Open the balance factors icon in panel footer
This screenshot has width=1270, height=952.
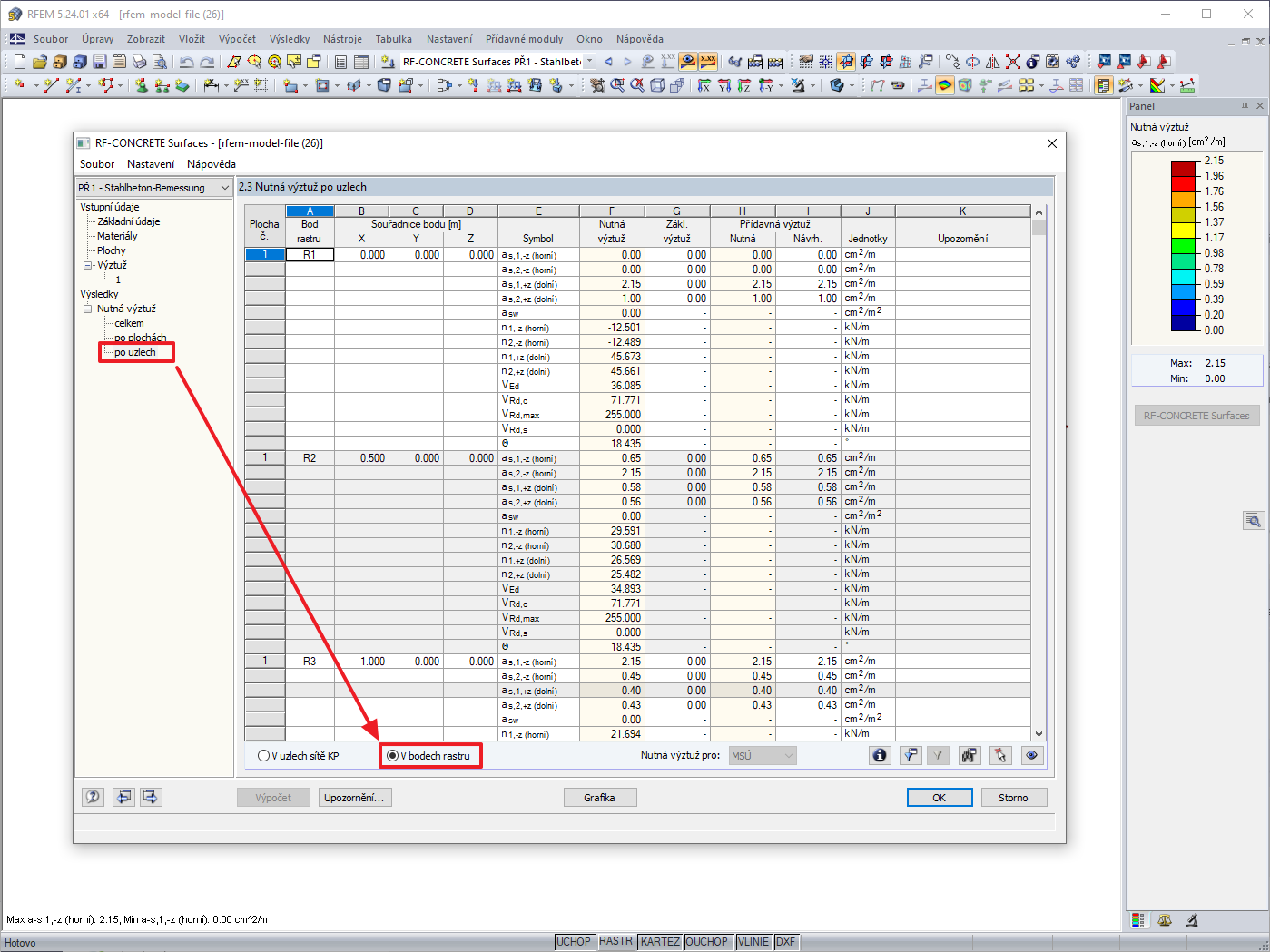(1165, 920)
